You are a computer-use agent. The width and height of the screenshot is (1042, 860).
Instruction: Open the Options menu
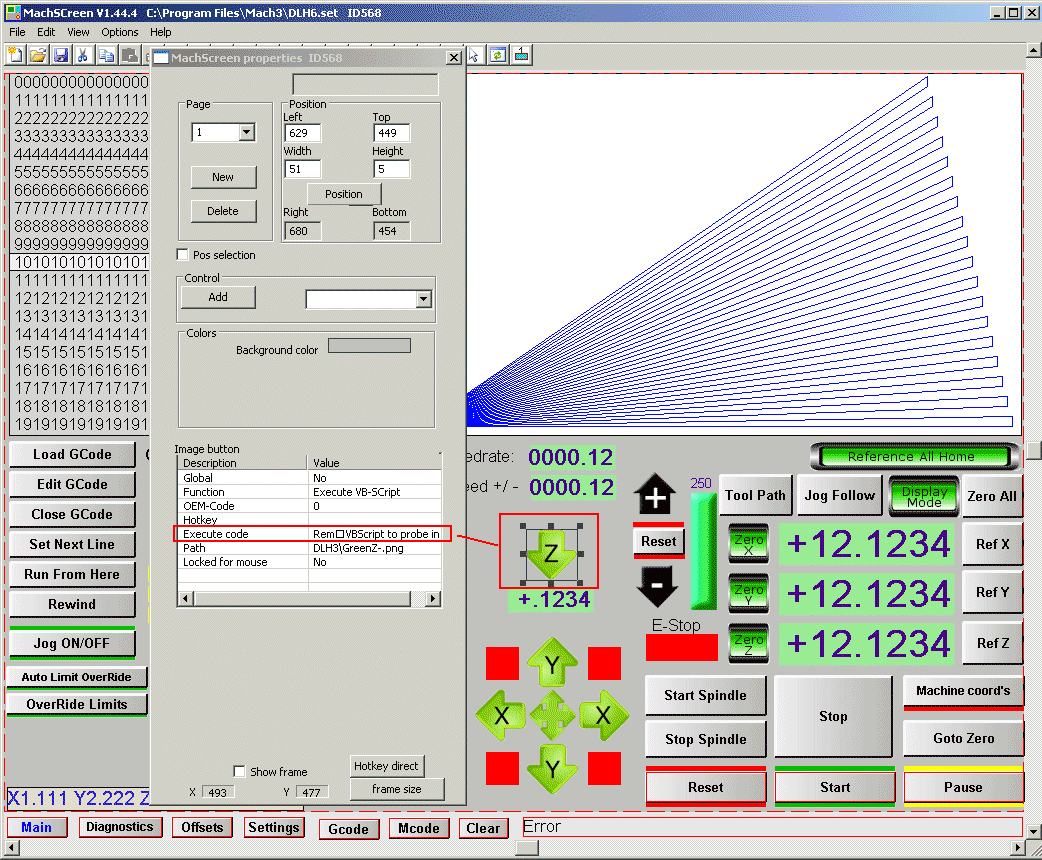120,32
